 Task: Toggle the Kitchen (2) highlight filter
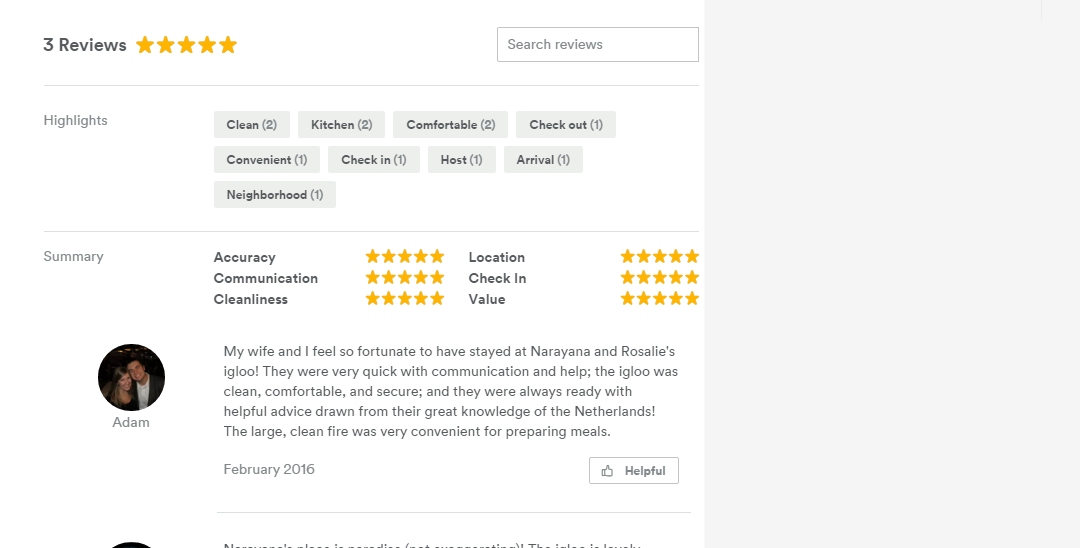(x=341, y=125)
